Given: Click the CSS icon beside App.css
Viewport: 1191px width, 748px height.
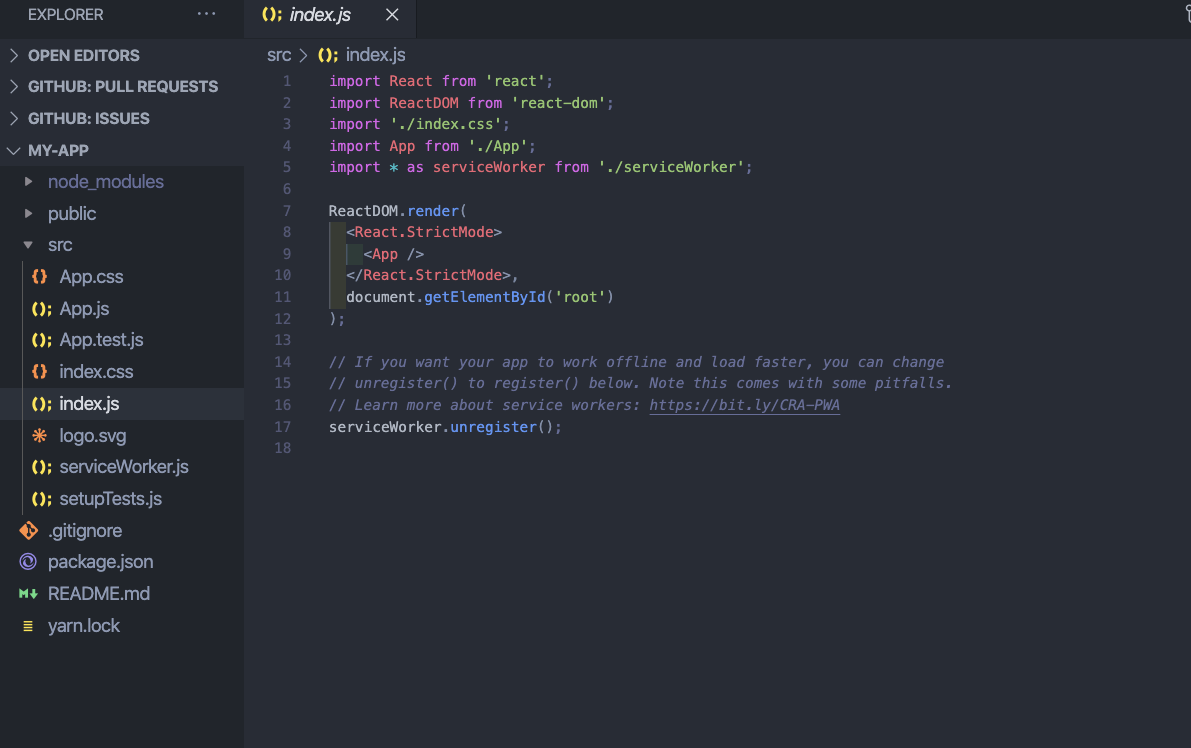Looking at the screenshot, I should click(39, 276).
